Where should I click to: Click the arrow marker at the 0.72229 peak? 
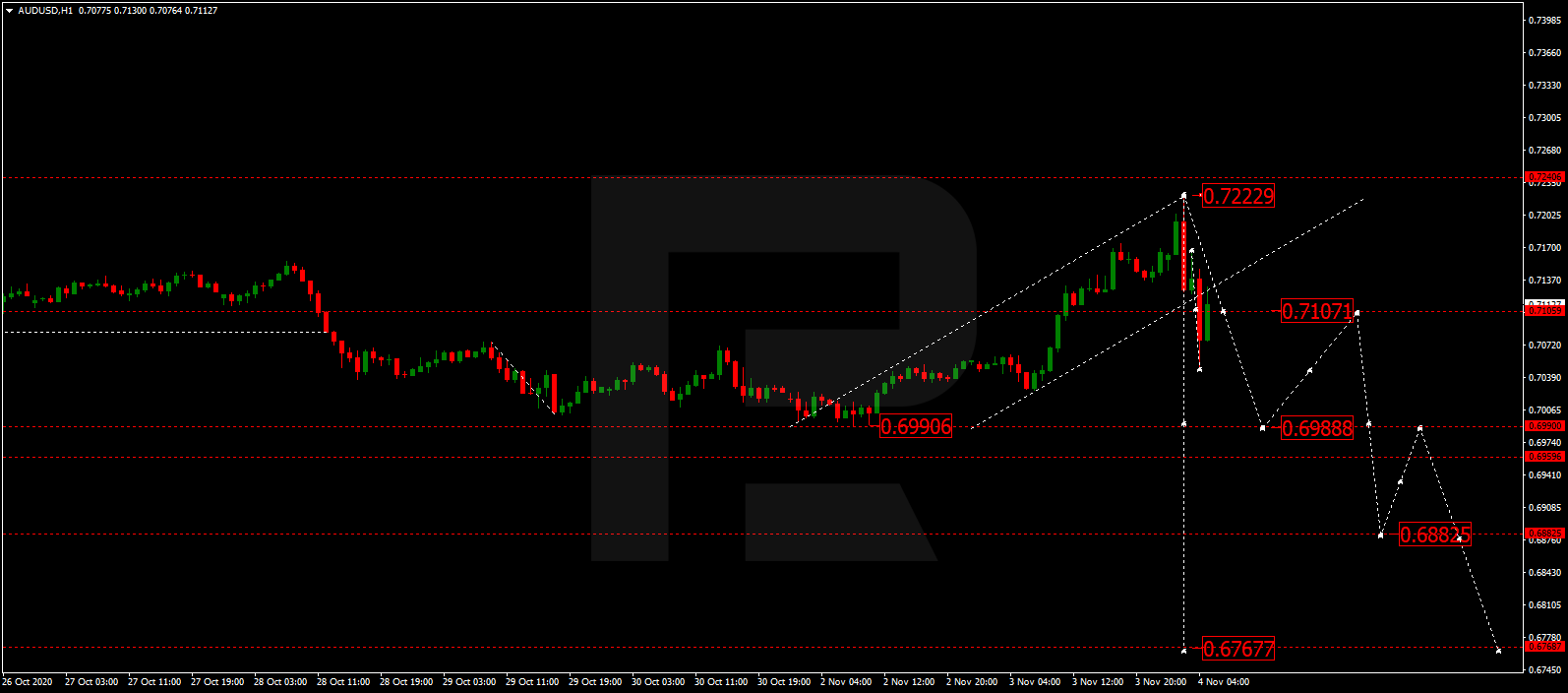[x=1183, y=195]
